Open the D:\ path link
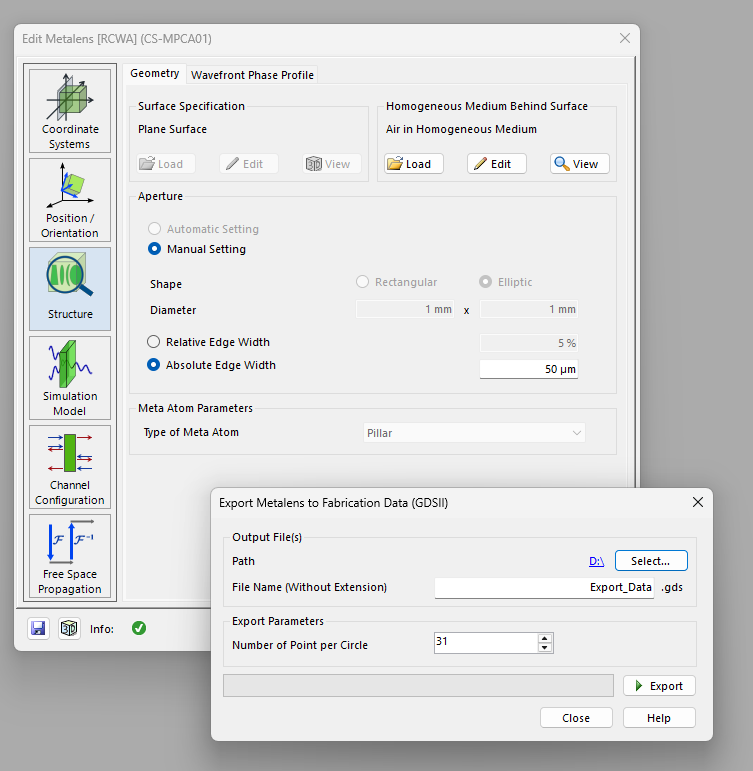Image resolution: width=753 pixels, height=771 pixels. tap(596, 561)
